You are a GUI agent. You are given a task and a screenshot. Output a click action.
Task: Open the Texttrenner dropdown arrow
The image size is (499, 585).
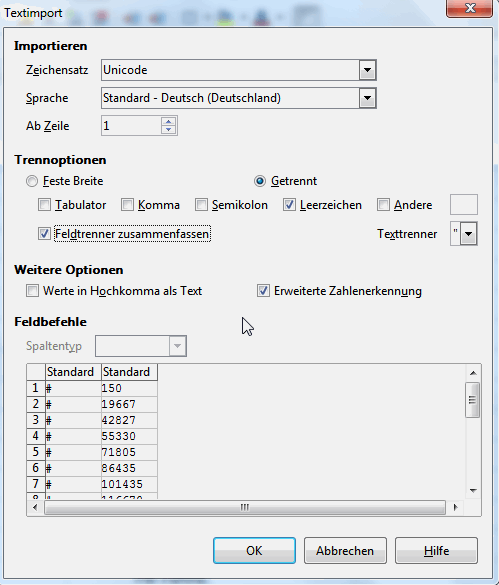point(469,234)
